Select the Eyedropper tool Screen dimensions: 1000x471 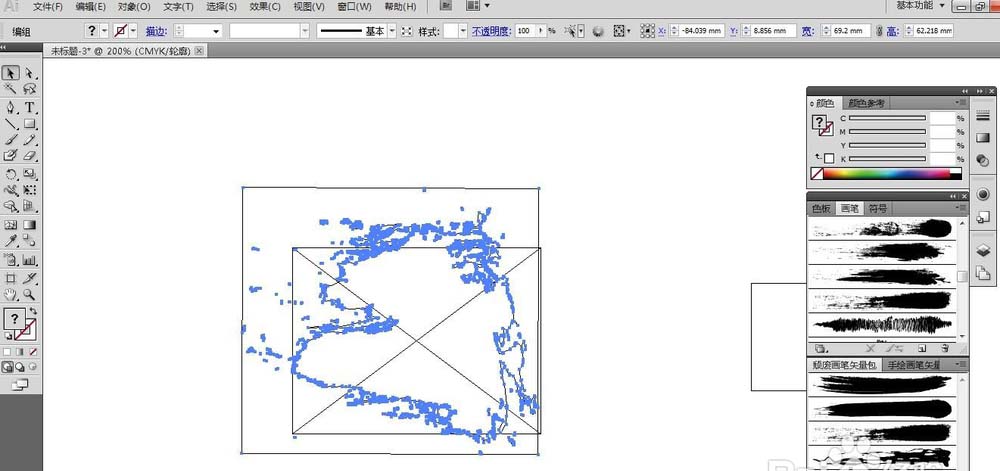pos(11,240)
